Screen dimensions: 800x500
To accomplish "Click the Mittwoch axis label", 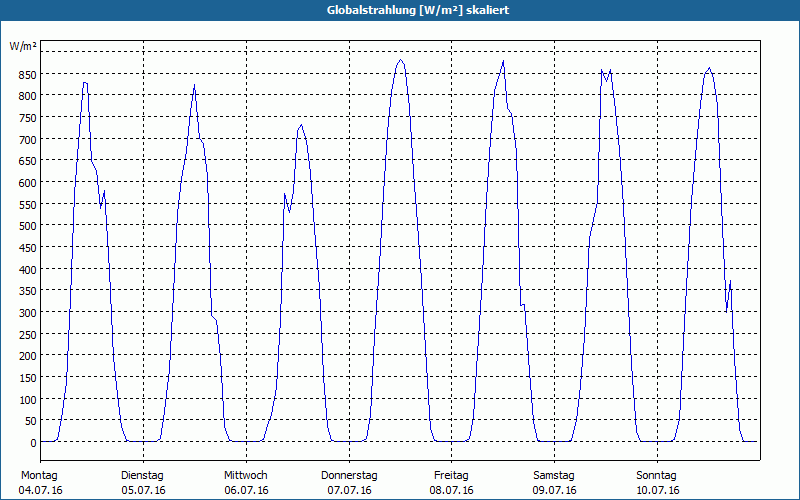I will 245,476.
